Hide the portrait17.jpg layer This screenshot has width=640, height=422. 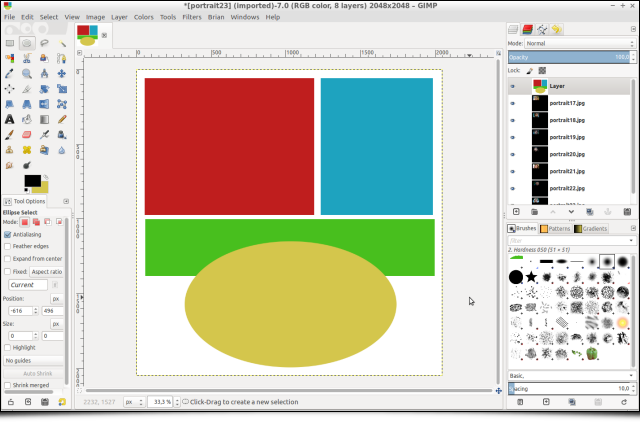pyautogui.click(x=513, y=104)
